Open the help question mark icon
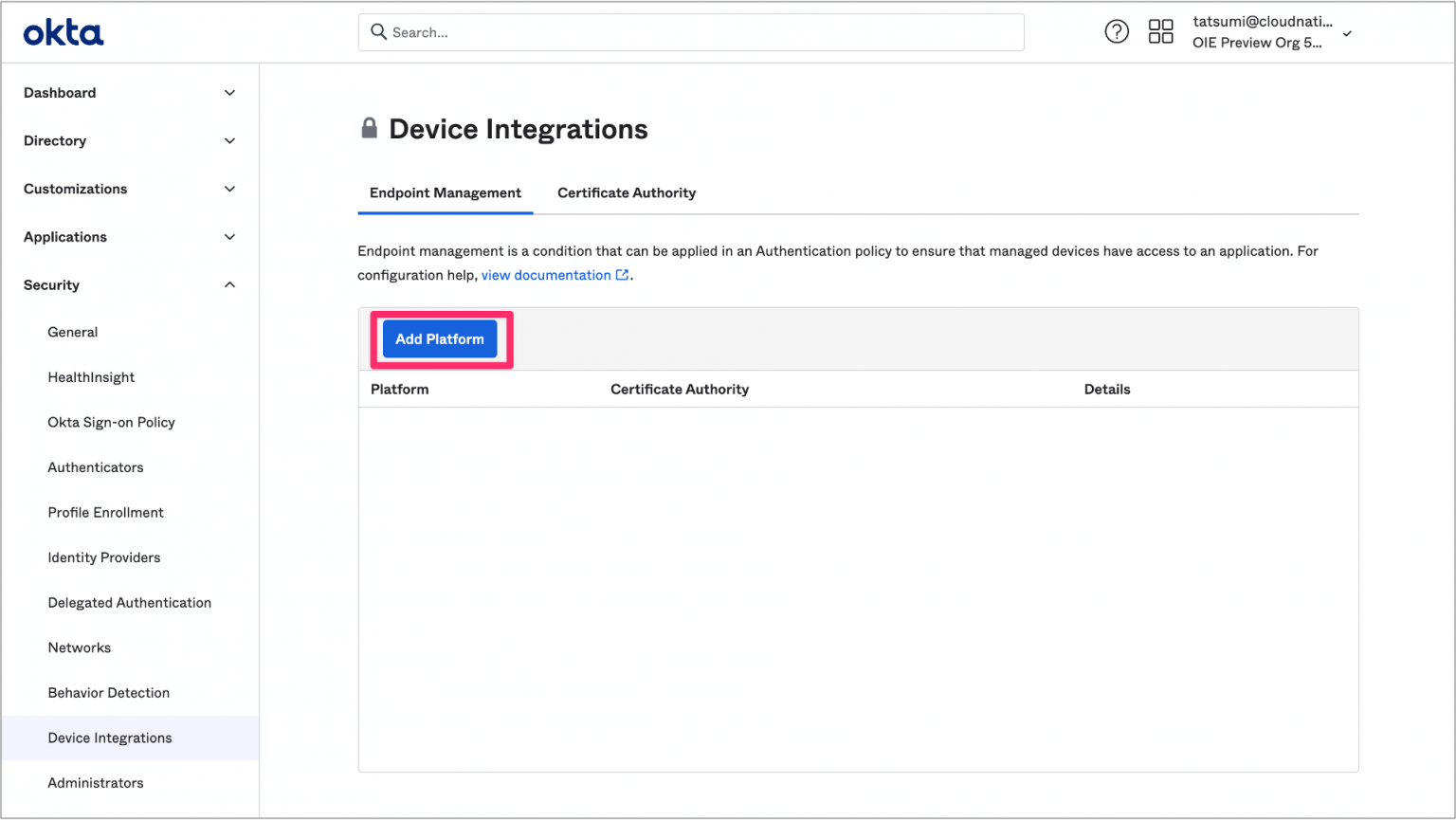The height and width of the screenshot is (820, 1456). click(x=1117, y=30)
